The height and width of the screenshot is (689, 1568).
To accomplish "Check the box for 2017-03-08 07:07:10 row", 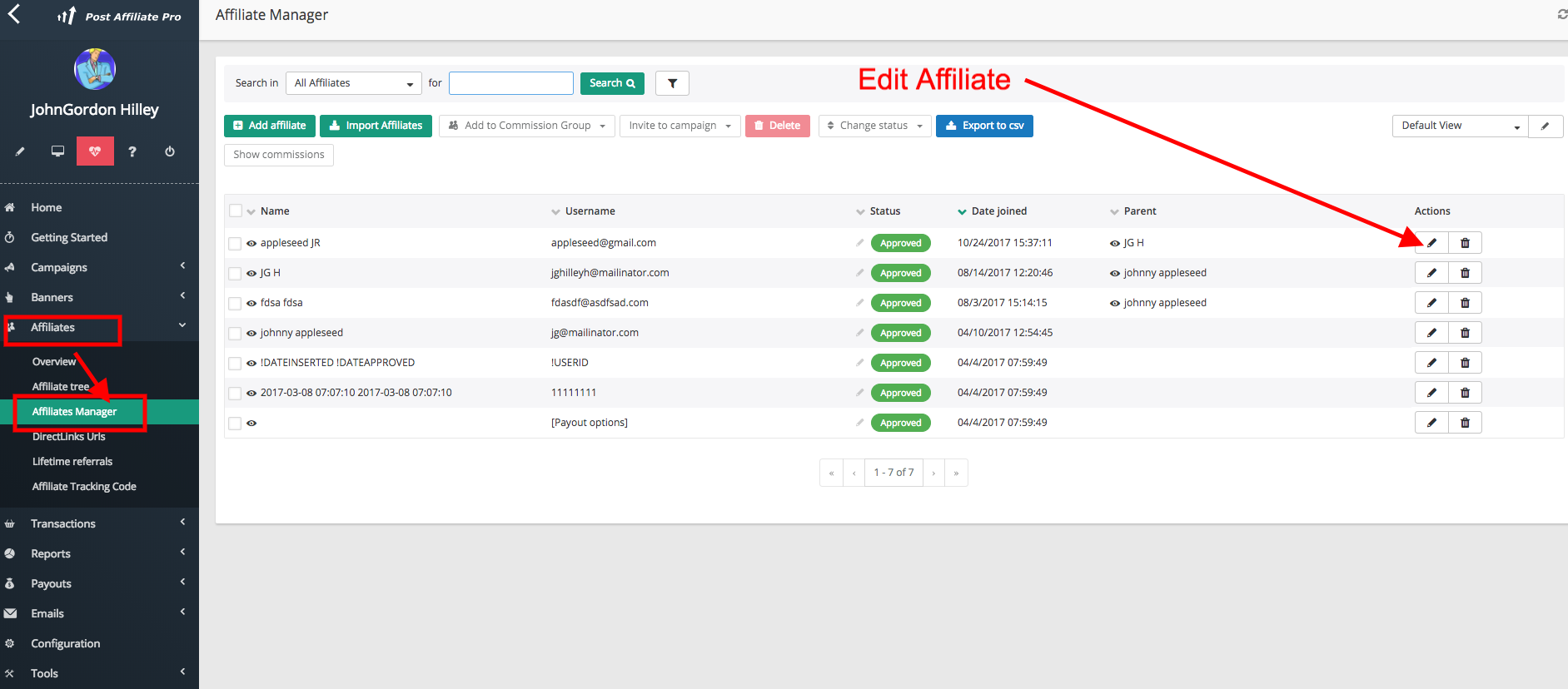I will pos(235,394).
